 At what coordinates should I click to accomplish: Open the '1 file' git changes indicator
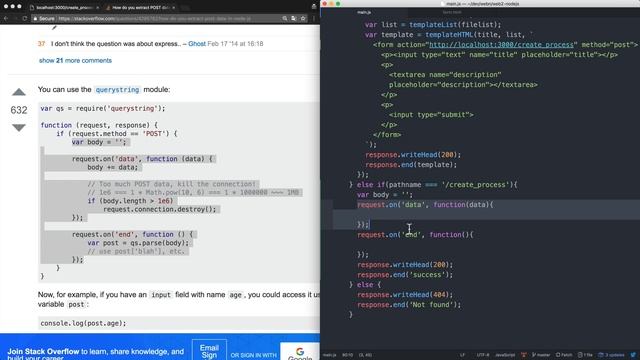585,355
